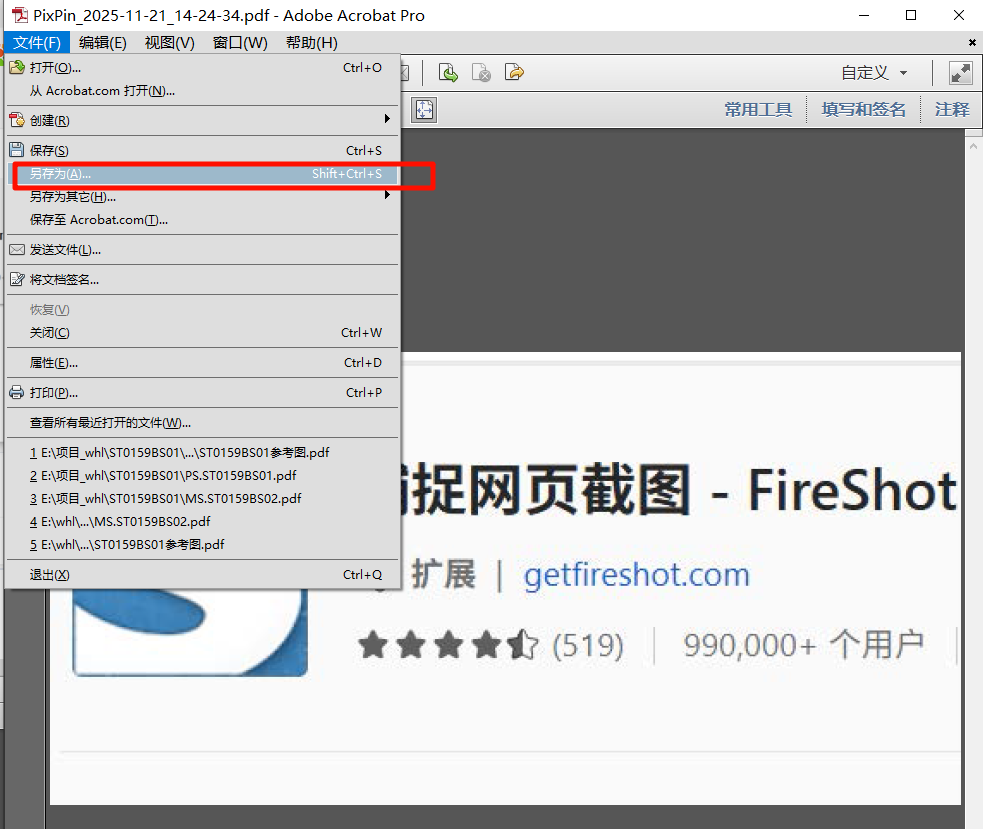Choose 退出(X) to quit Acrobat
The width and height of the screenshot is (983, 829).
[x=202, y=575]
